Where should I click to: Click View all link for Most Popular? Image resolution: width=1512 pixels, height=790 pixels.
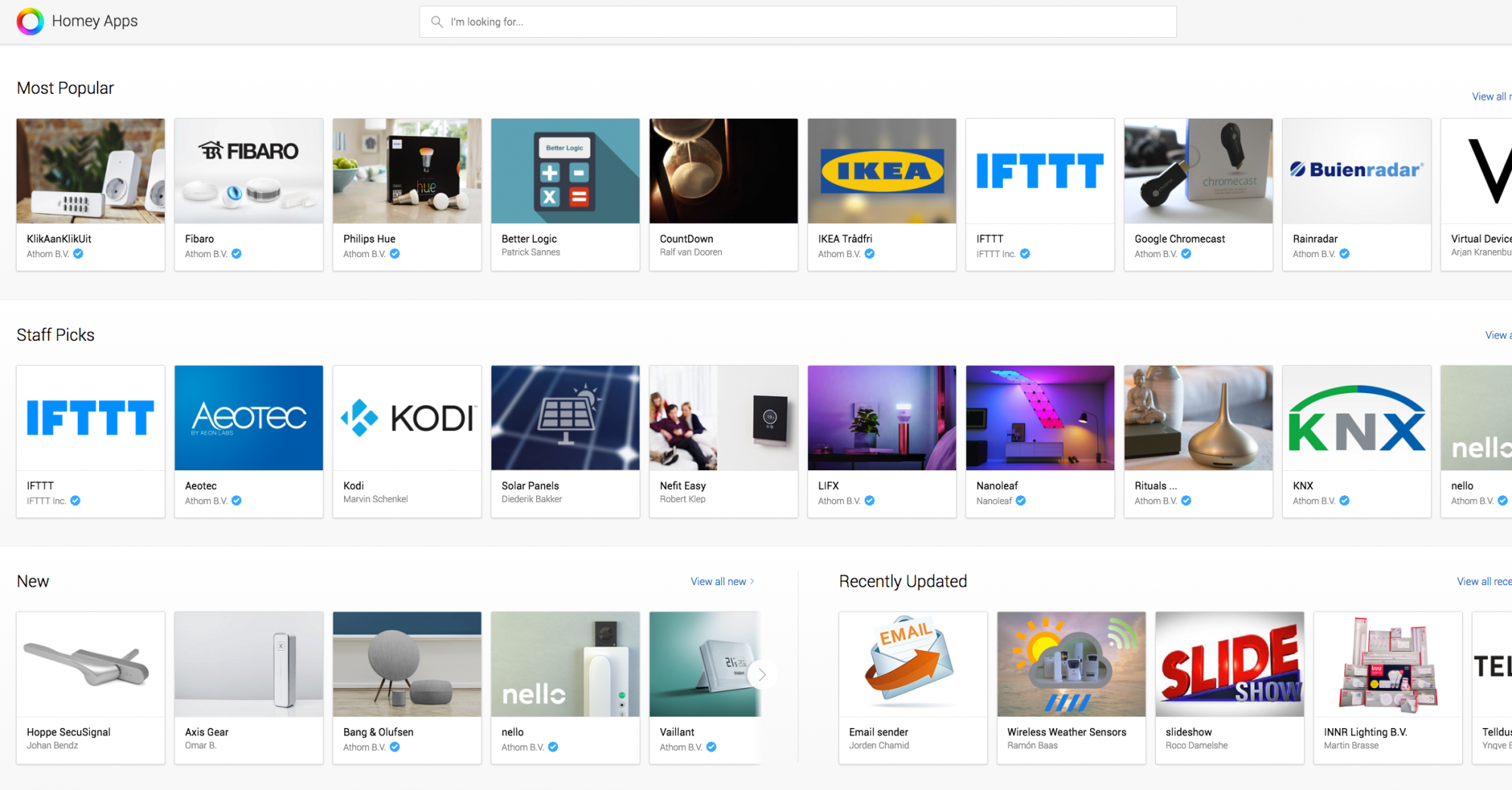tap(1492, 97)
